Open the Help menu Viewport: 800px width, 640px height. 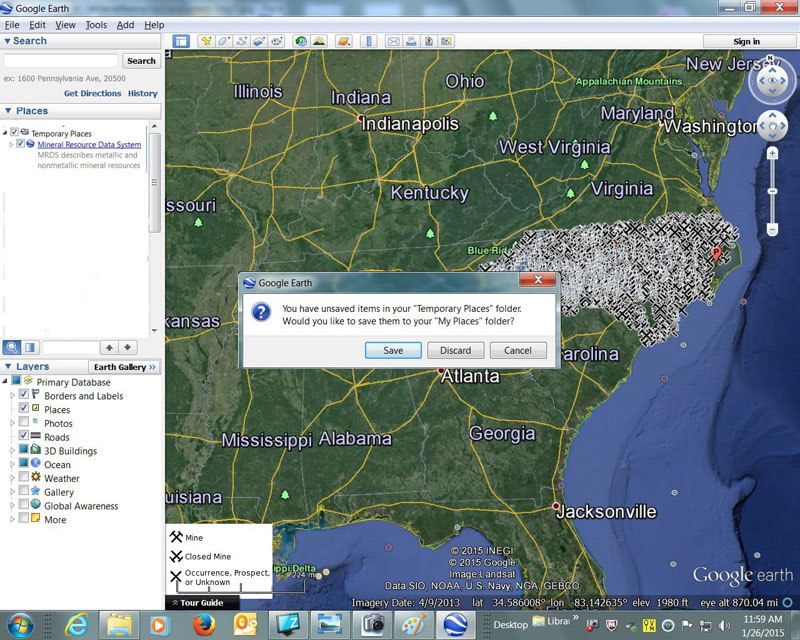[154, 25]
